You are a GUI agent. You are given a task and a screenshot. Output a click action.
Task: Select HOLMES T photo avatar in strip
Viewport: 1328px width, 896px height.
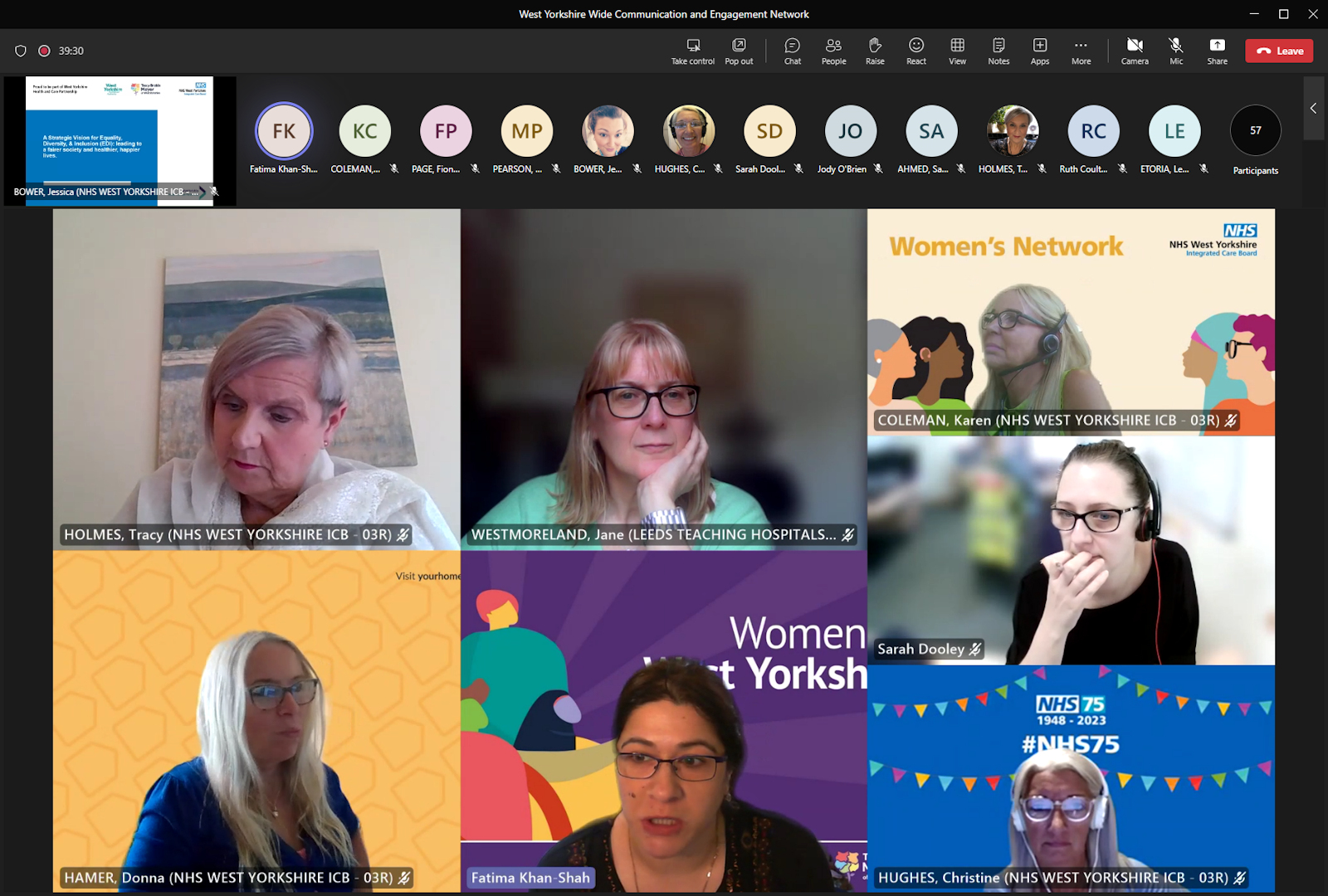pos(1012,130)
